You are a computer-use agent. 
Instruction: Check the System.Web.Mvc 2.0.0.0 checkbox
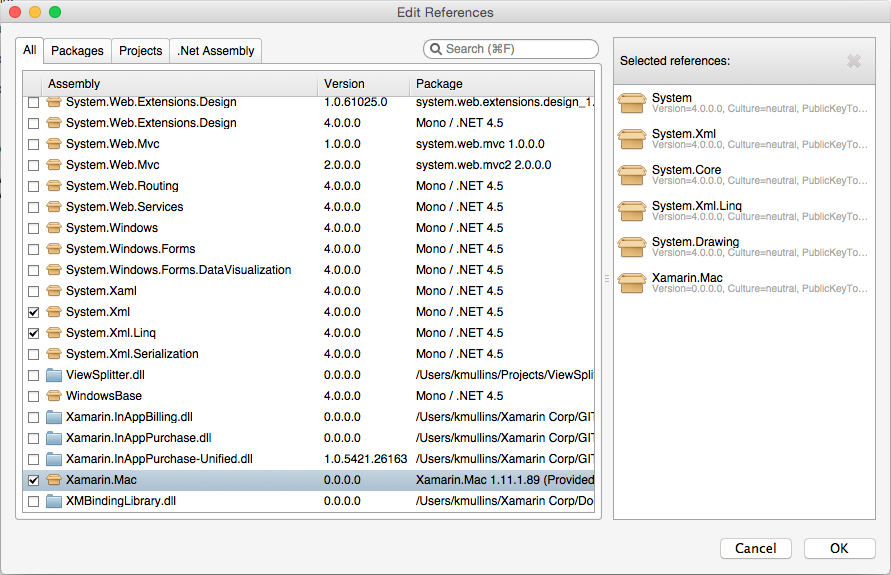tap(34, 165)
